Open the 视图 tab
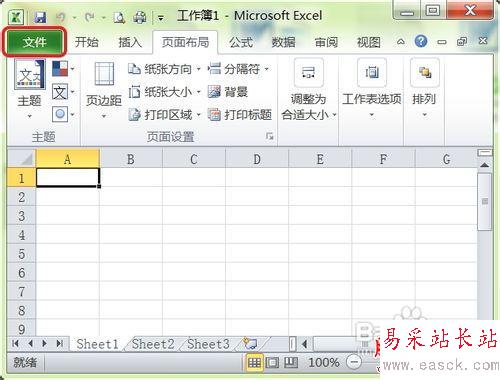 [368, 42]
